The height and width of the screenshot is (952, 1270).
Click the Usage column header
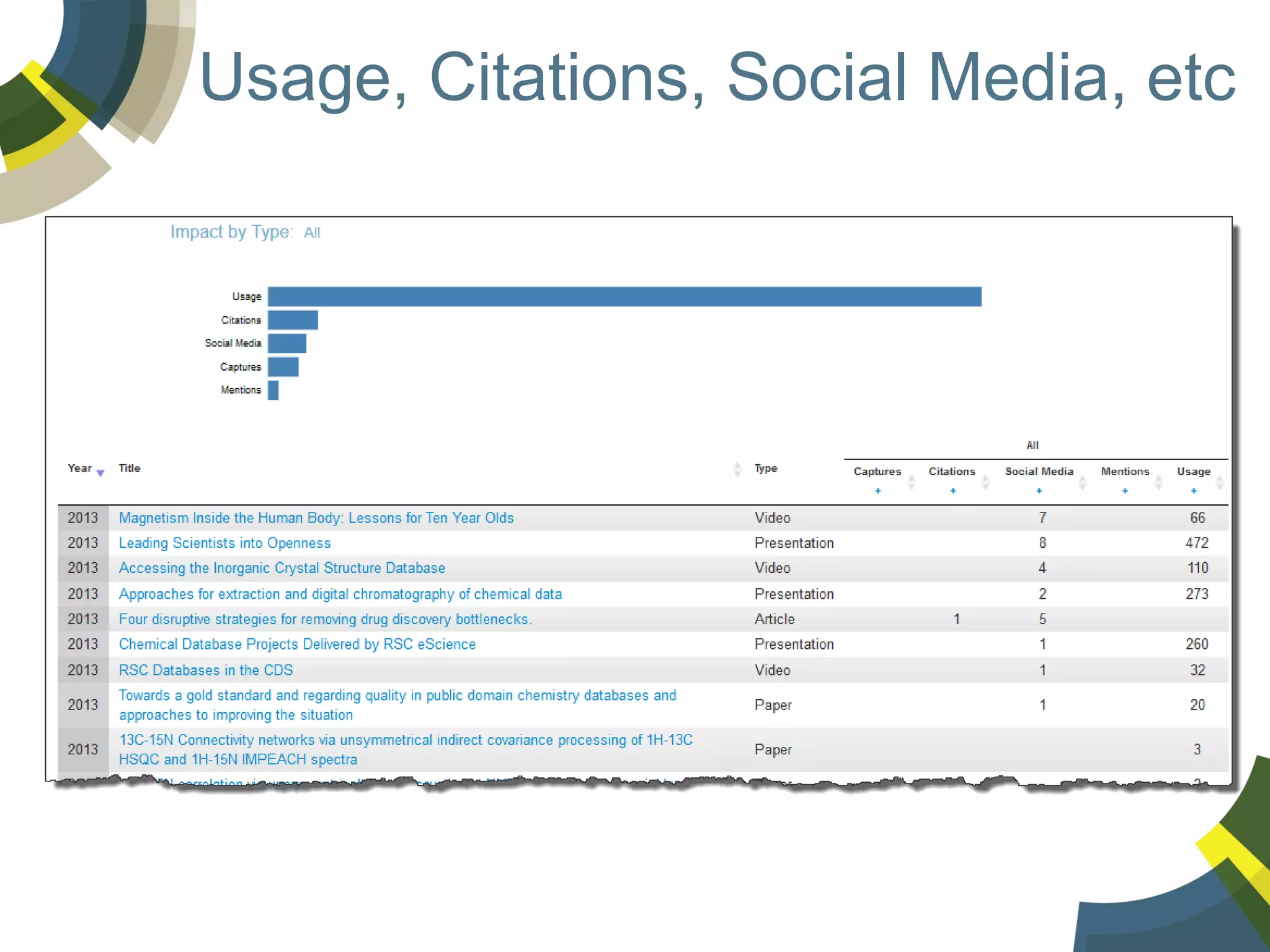(x=1194, y=472)
